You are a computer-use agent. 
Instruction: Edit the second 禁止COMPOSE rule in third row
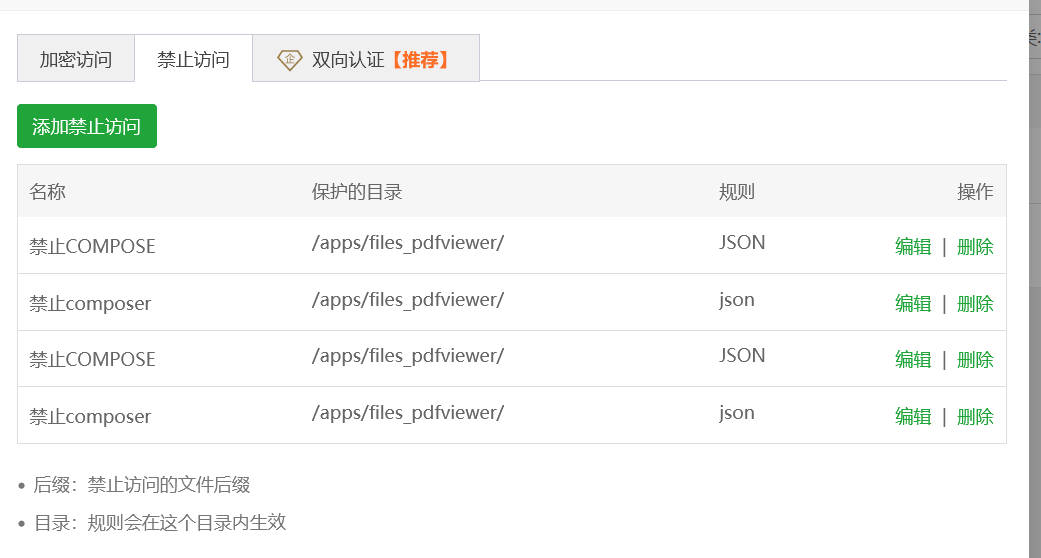tap(913, 359)
